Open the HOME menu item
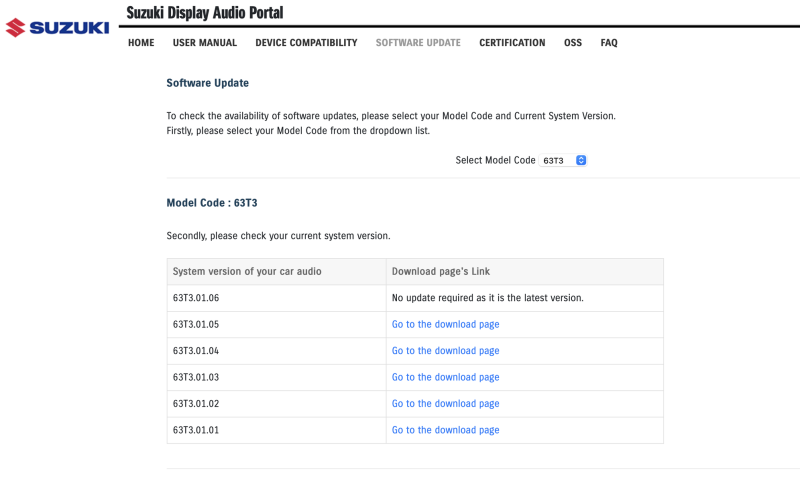 point(141,43)
